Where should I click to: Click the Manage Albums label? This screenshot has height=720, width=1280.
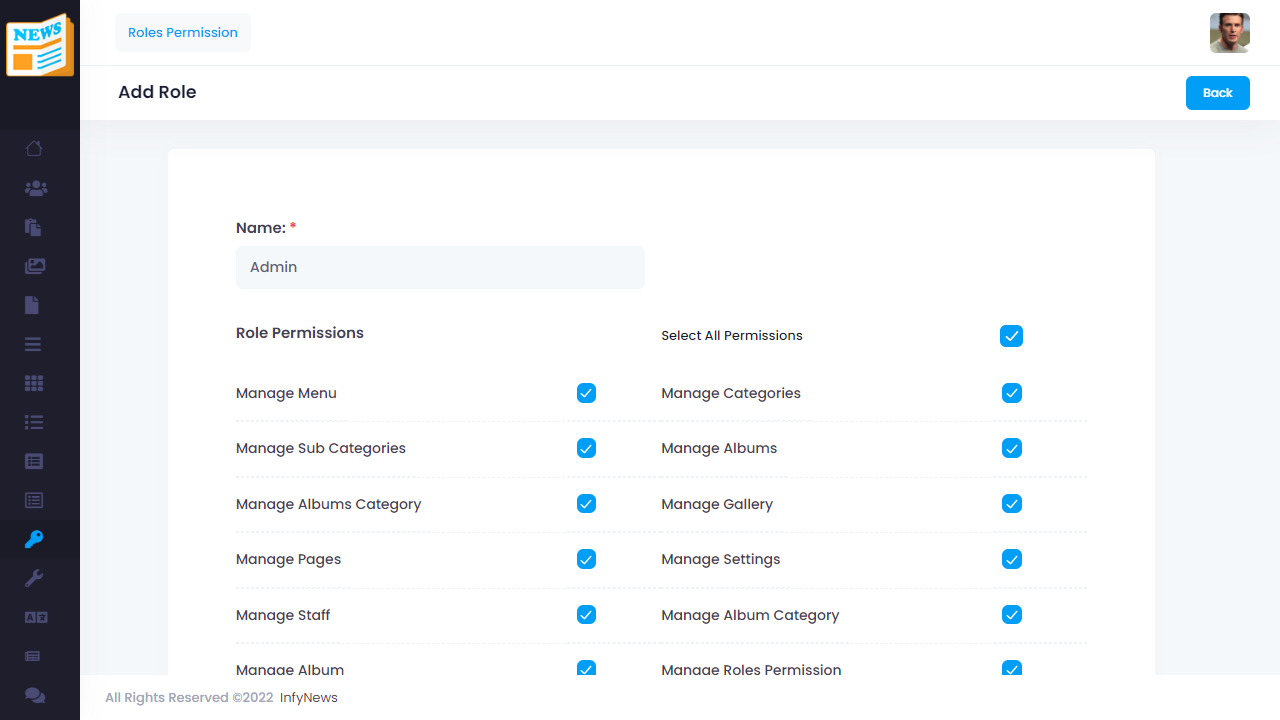coord(719,448)
